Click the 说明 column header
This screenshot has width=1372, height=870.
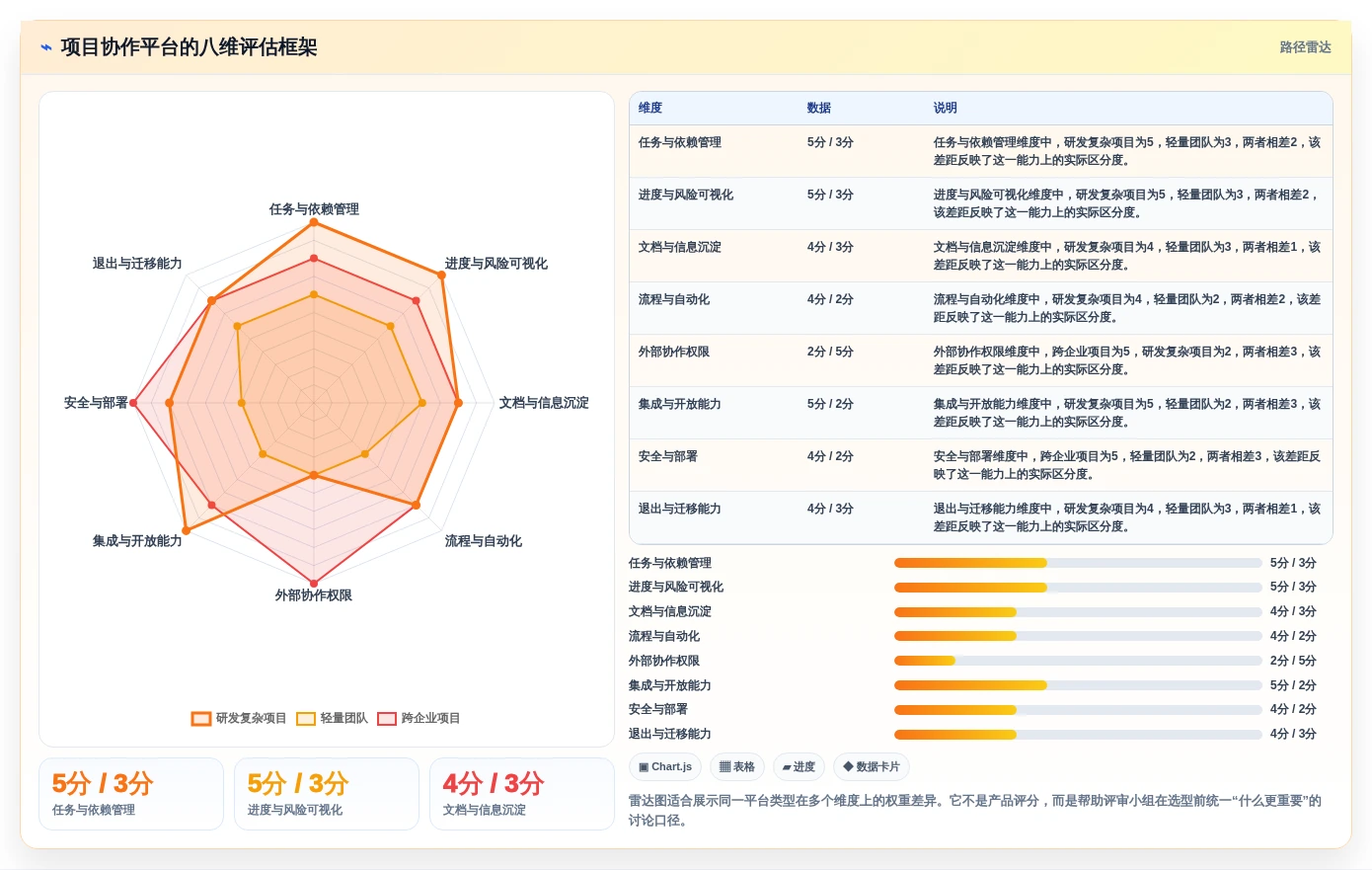point(946,108)
